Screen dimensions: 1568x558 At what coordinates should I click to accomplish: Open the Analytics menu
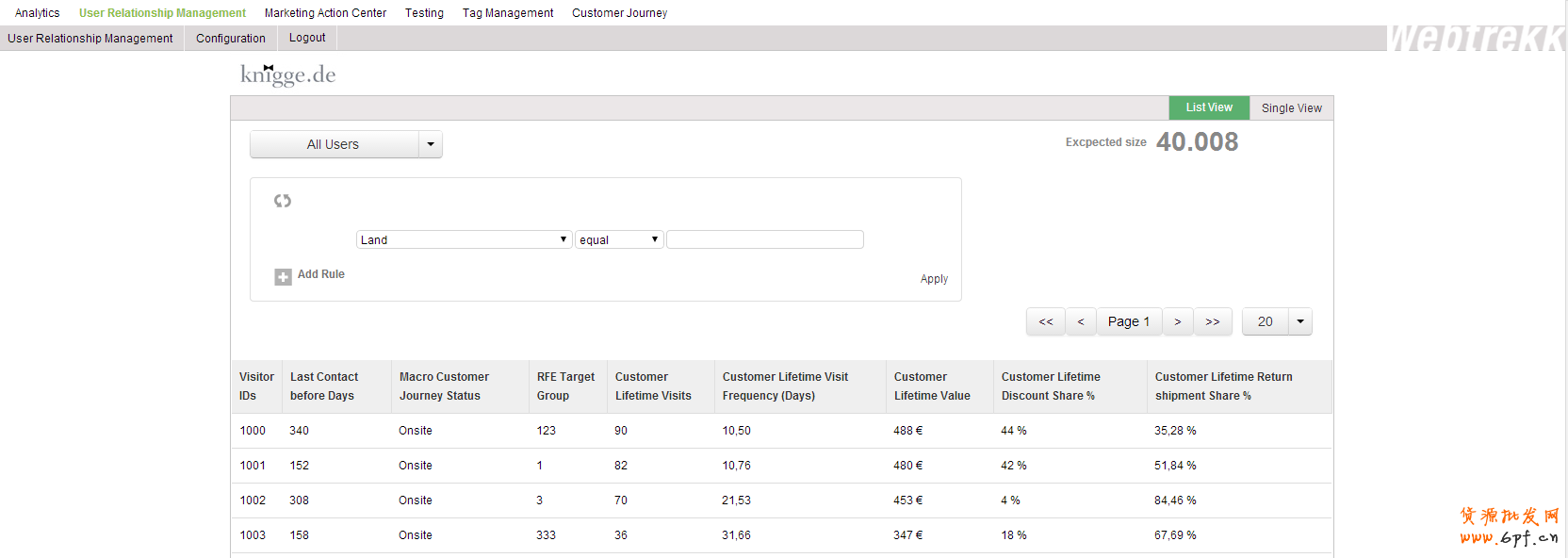[38, 13]
